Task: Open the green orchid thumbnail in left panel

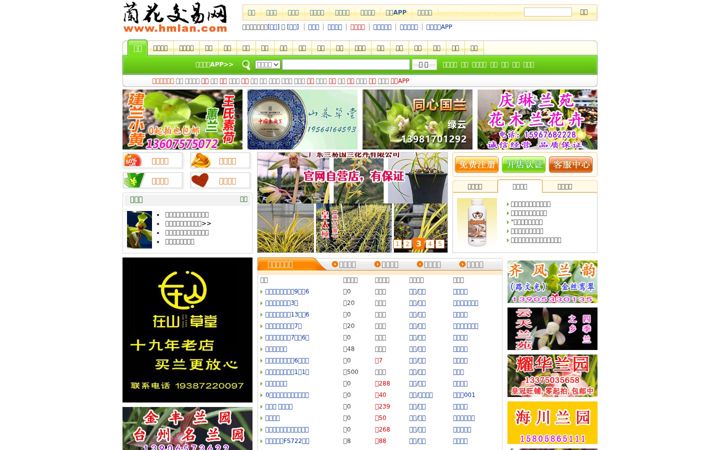Action: coord(139,230)
